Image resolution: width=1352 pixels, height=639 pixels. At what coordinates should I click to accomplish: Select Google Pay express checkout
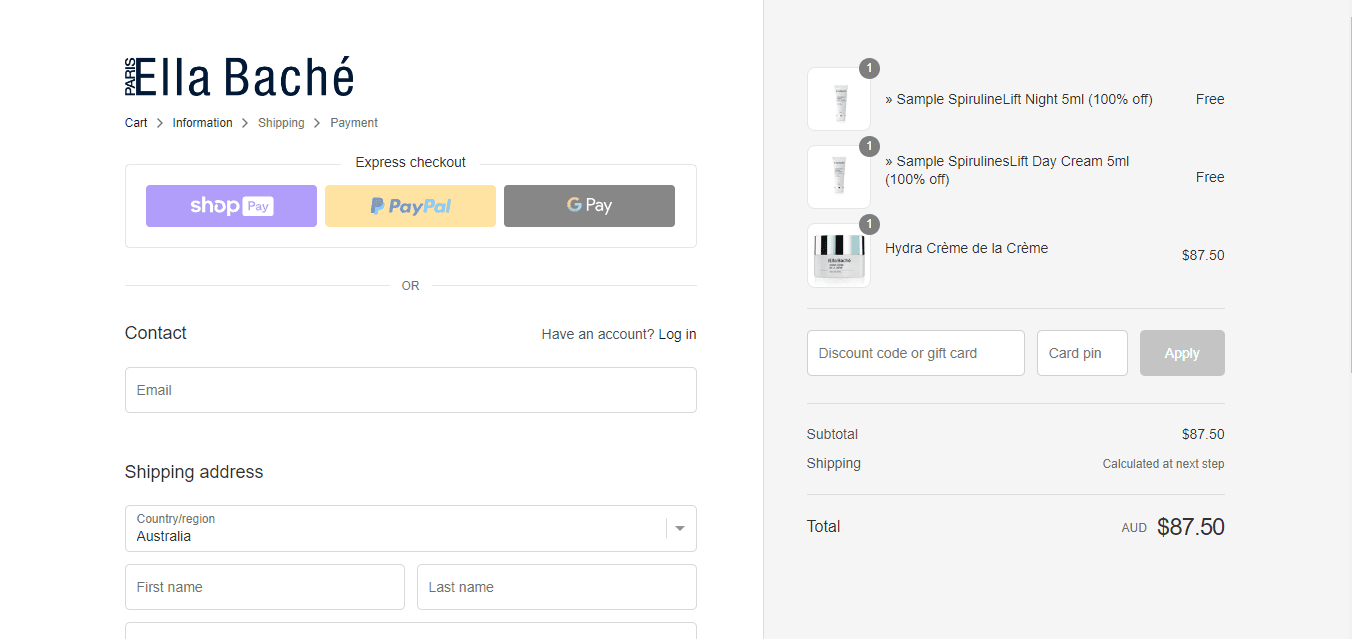point(589,206)
